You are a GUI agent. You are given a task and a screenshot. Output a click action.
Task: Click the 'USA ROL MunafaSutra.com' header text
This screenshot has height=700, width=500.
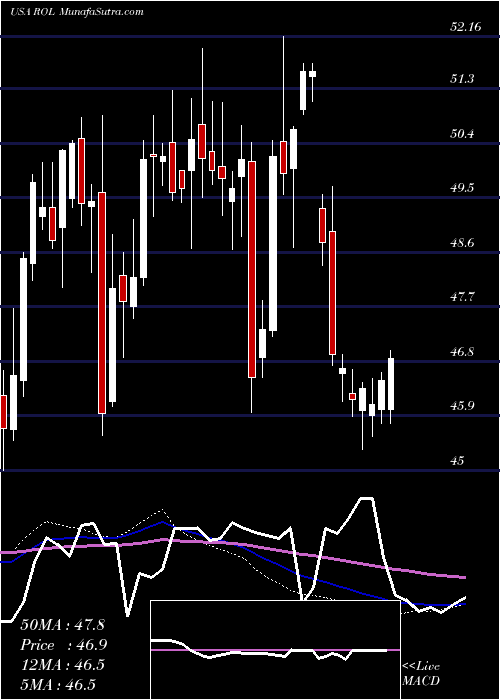point(77,12)
